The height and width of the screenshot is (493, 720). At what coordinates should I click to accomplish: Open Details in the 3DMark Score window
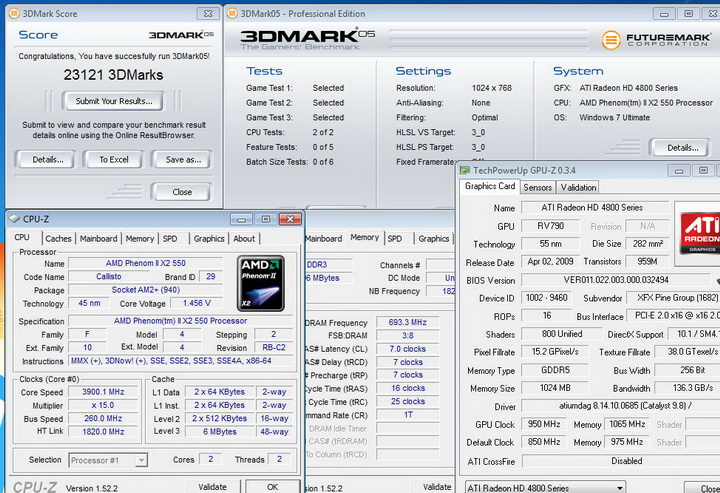48,160
